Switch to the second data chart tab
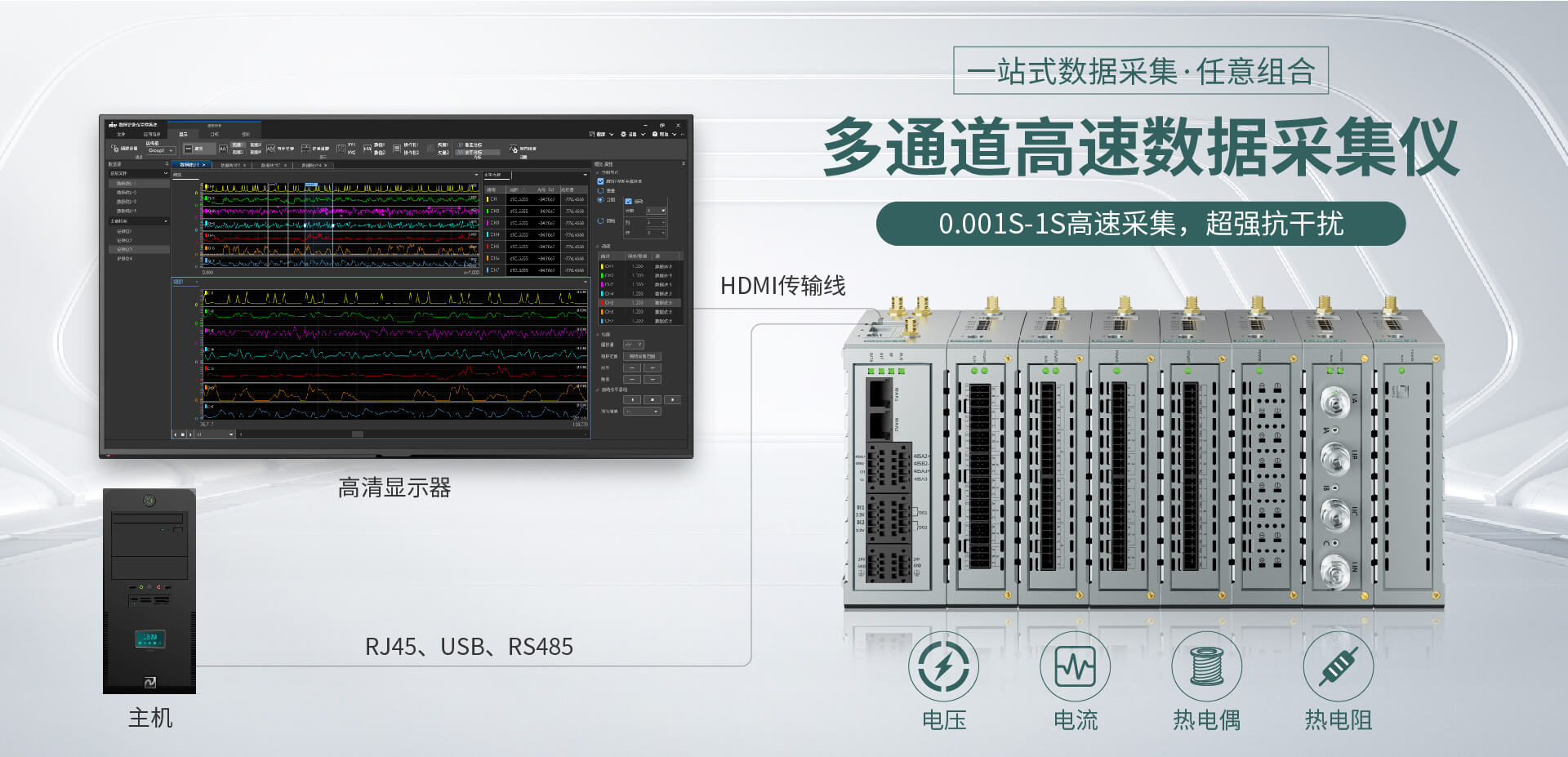This screenshot has height=757, width=1568. point(232,165)
